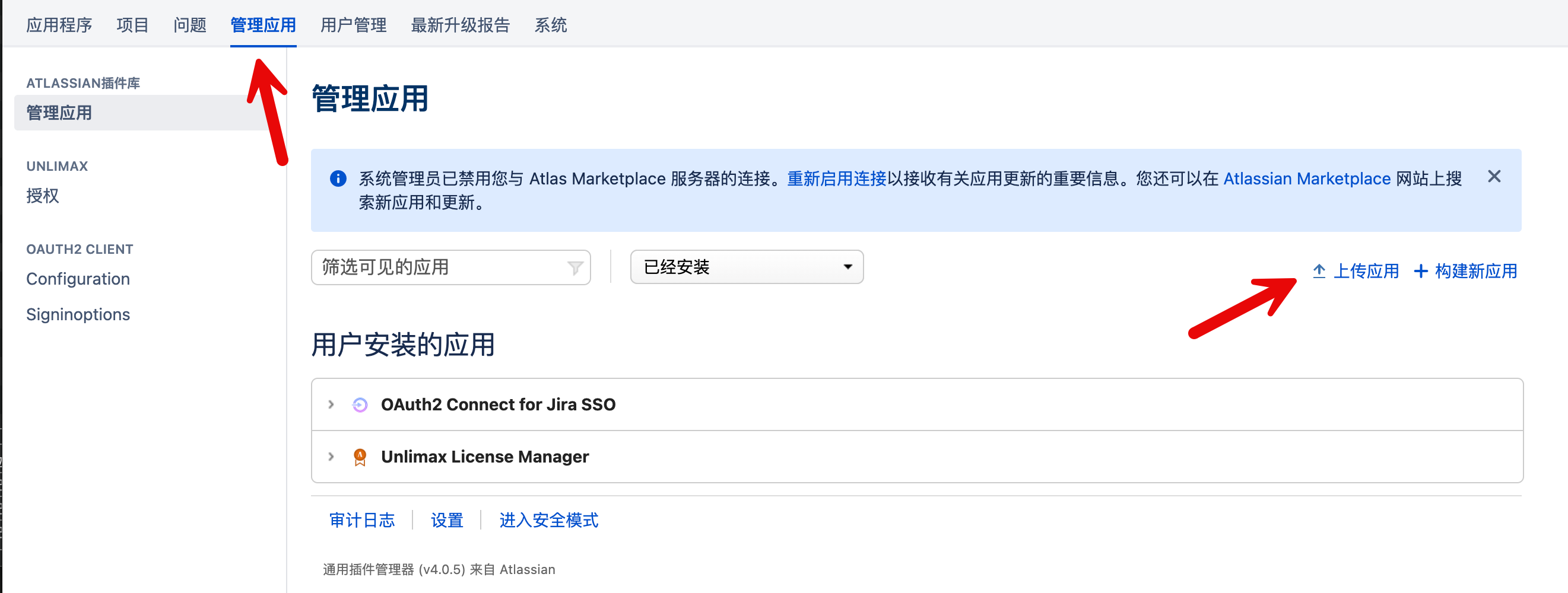Open 审计日志 link

pos(361,520)
